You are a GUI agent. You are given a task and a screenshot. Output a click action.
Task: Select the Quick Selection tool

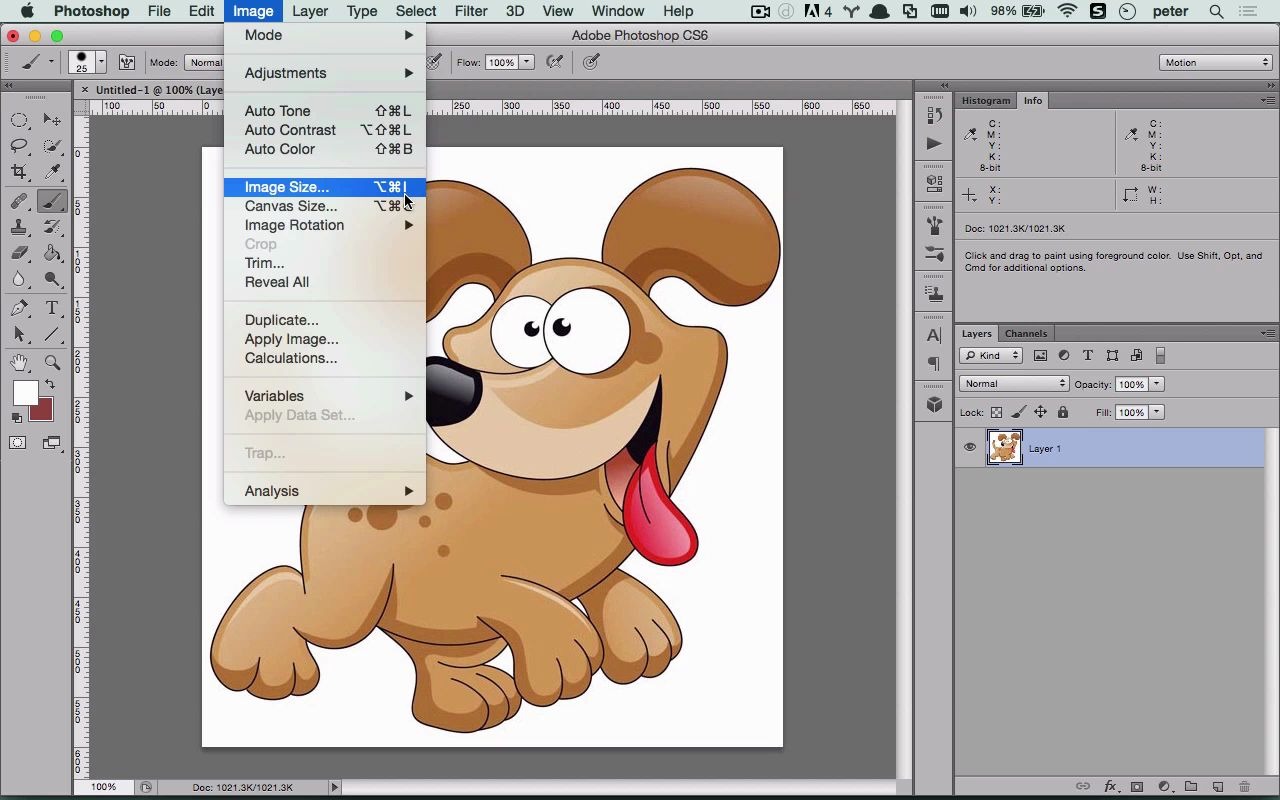pyautogui.click(x=53, y=146)
